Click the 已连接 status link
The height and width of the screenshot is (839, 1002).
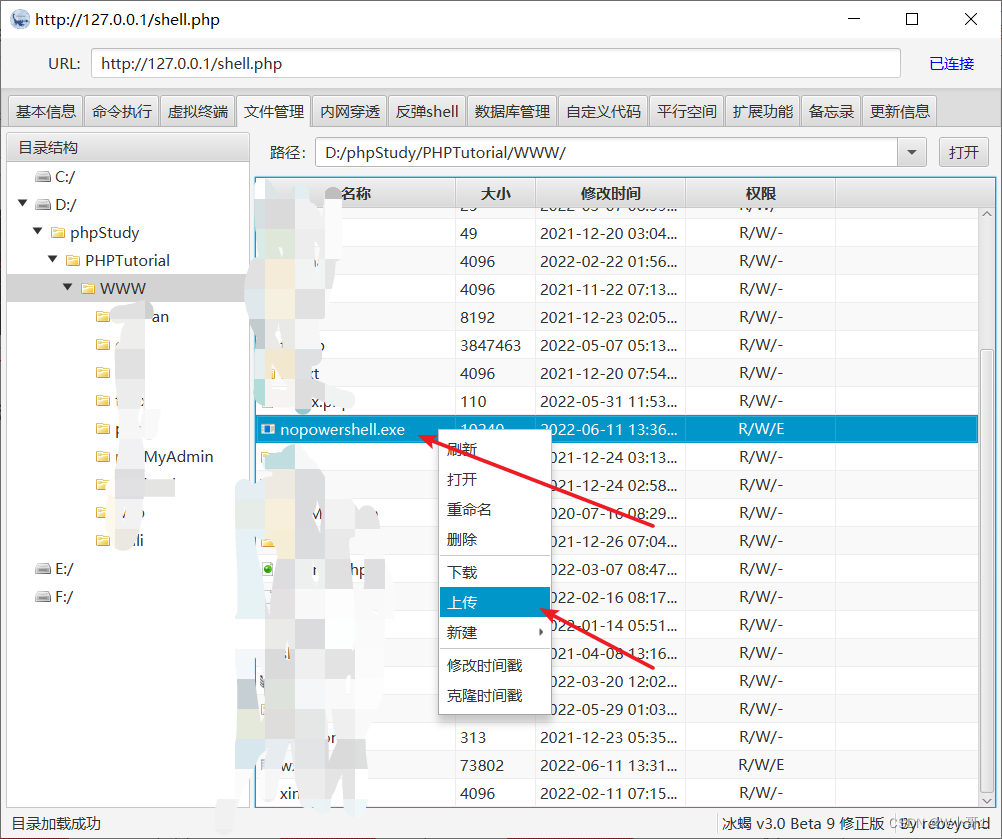click(951, 63)
